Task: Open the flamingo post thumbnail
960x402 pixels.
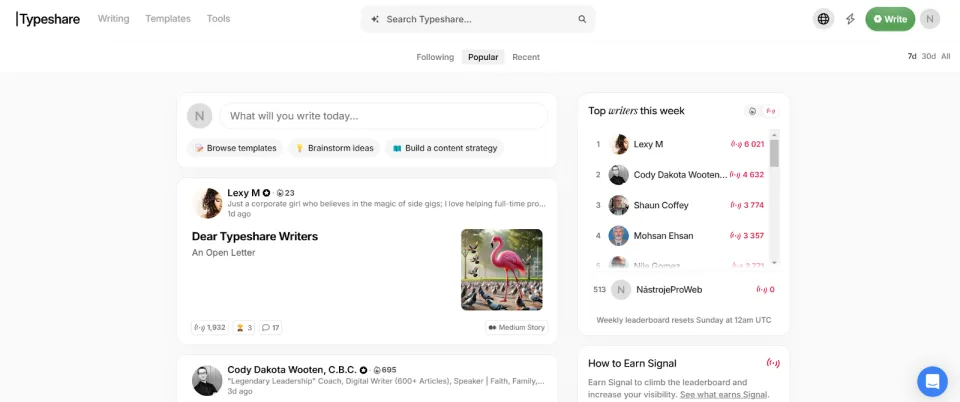Action: 501,270
